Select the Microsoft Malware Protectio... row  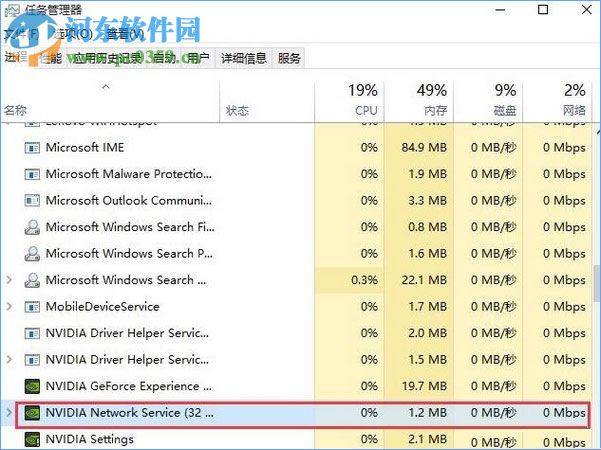tap(296, 174)
